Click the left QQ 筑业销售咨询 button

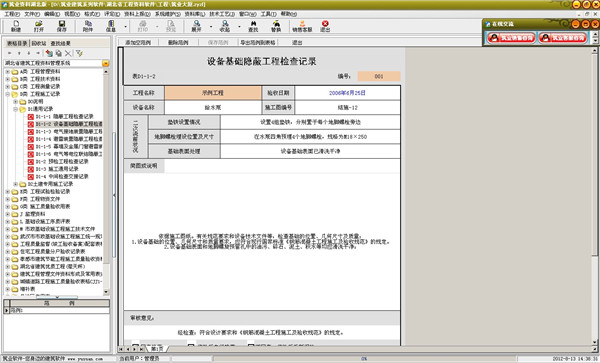tap(511, 38)
